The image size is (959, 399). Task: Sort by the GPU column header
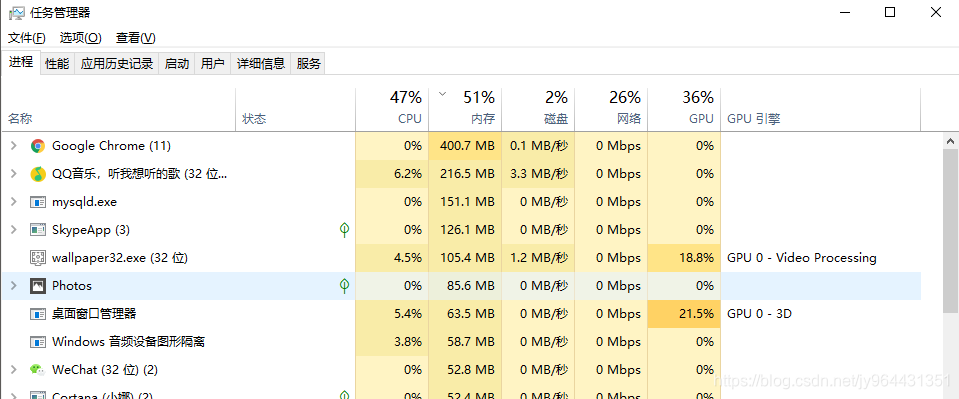click(x=684, y=110)
